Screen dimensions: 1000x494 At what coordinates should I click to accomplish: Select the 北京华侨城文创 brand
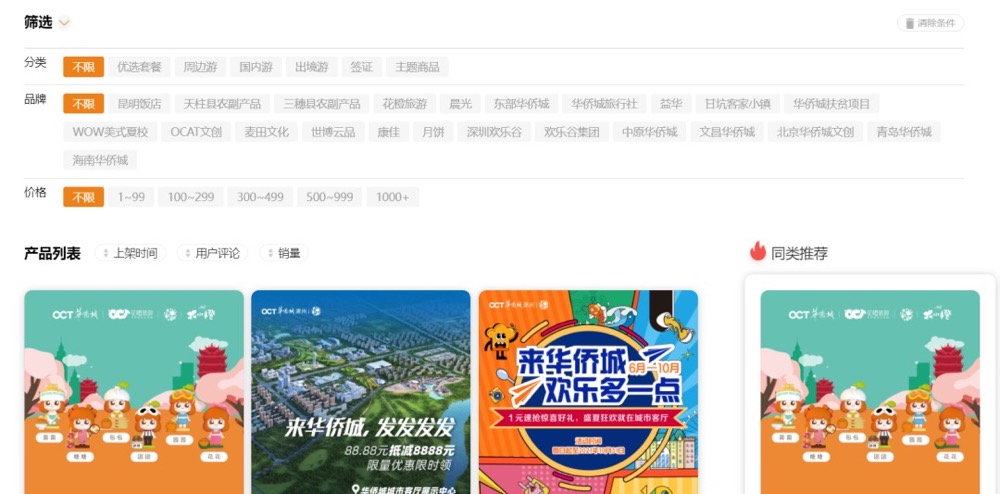click(816, 132)
